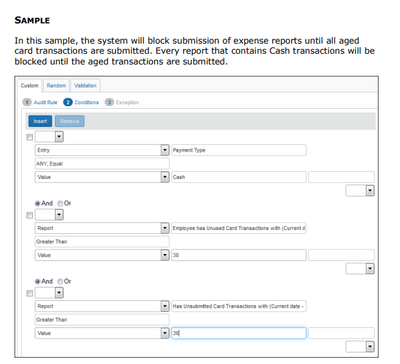Screen dimensions: 400x364
Task: Open the Random tab
Action: point(56,86)
